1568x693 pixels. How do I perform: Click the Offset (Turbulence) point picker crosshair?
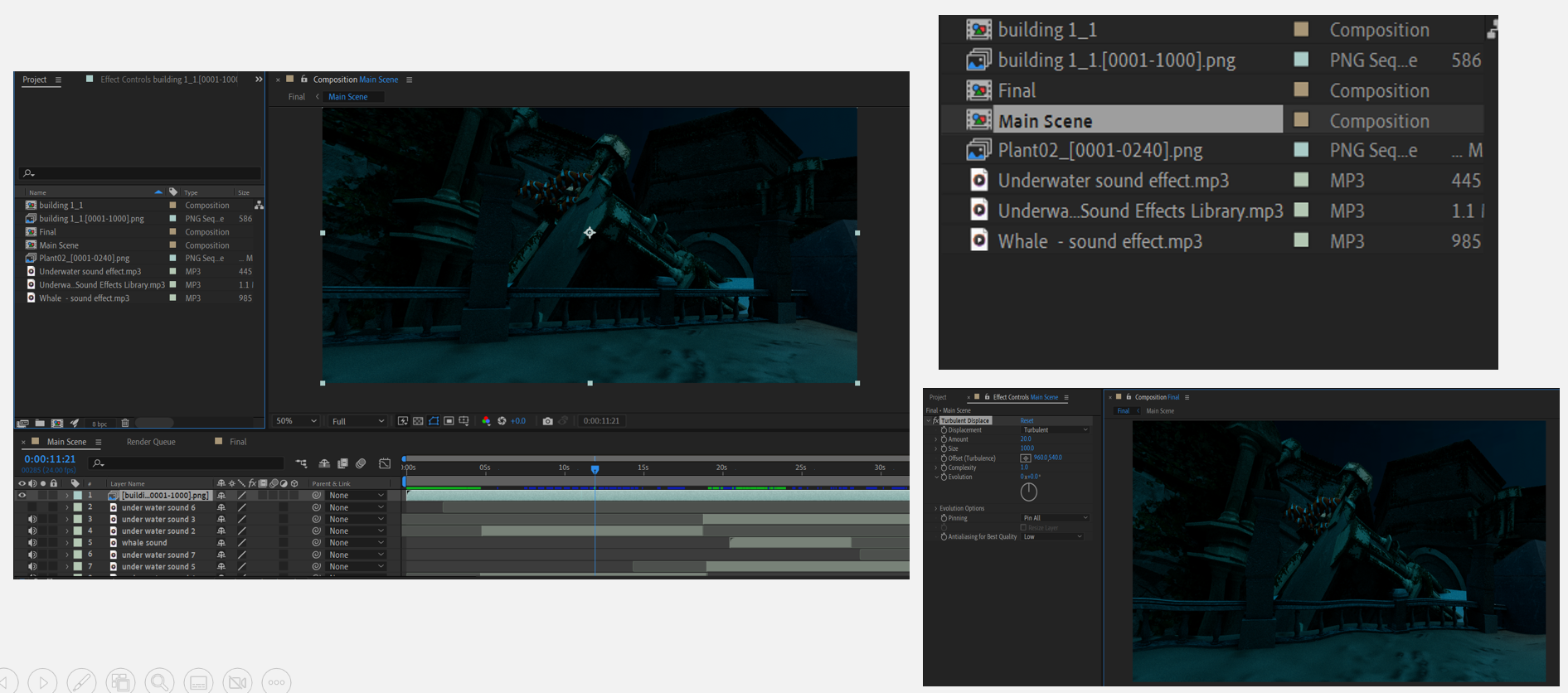click(1026, 458)
